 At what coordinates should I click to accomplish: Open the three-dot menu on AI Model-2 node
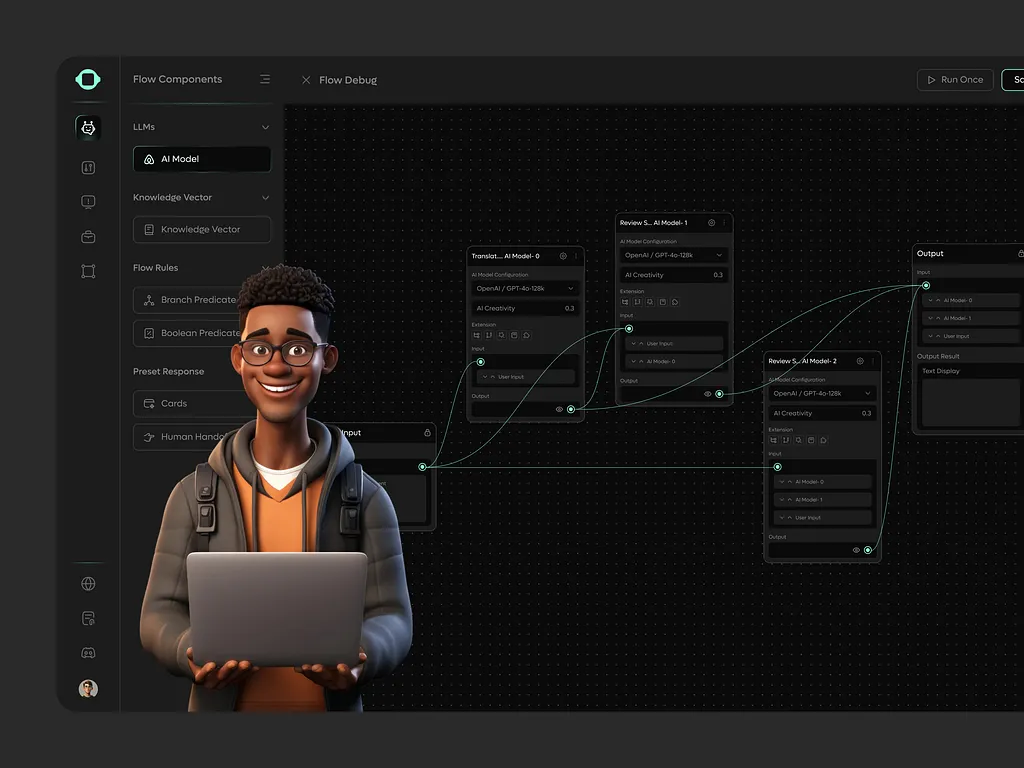click(872, 361)
